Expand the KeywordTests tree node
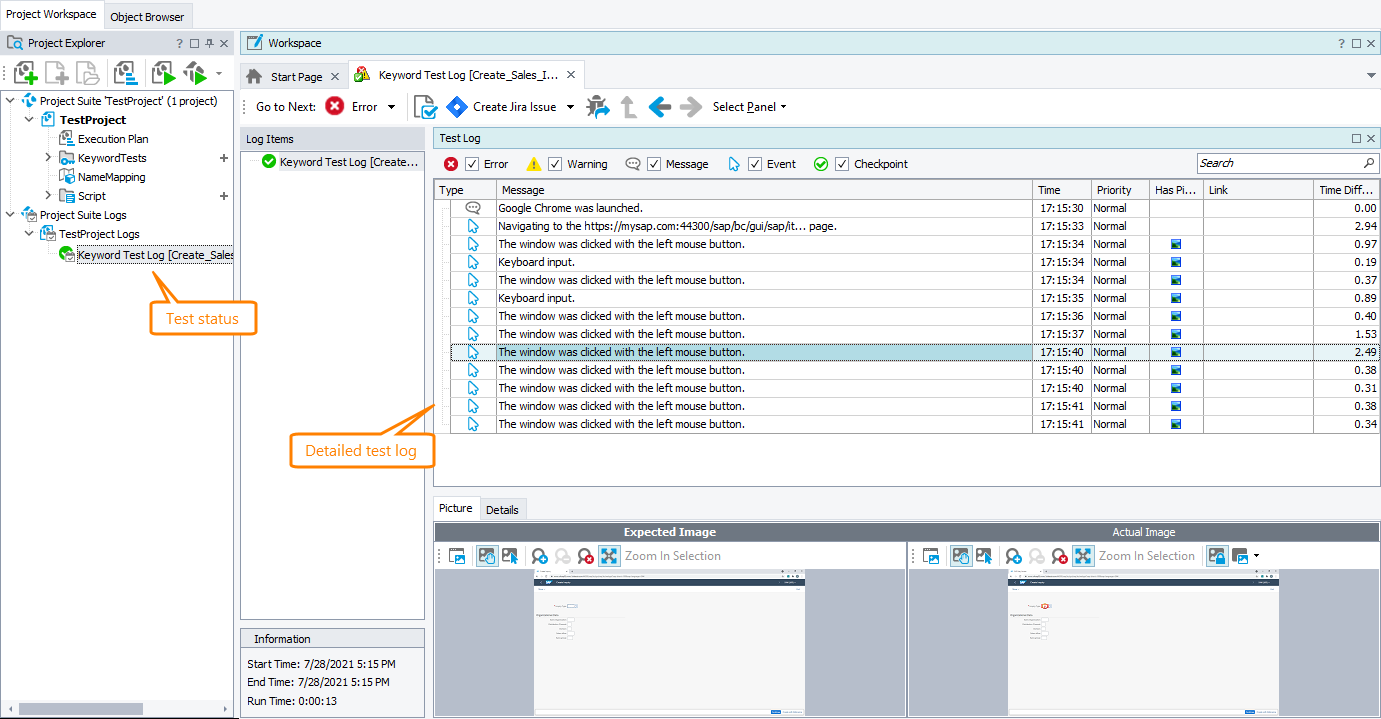Image resolution: width=1381 pixels, height=719 pixels. pyautogui.click(x=48, y=158)
